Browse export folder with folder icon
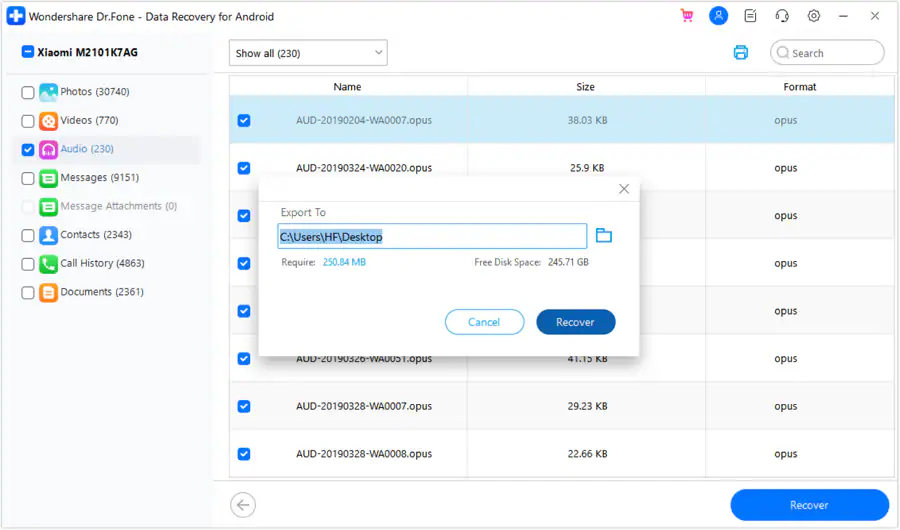 [603, 235]
